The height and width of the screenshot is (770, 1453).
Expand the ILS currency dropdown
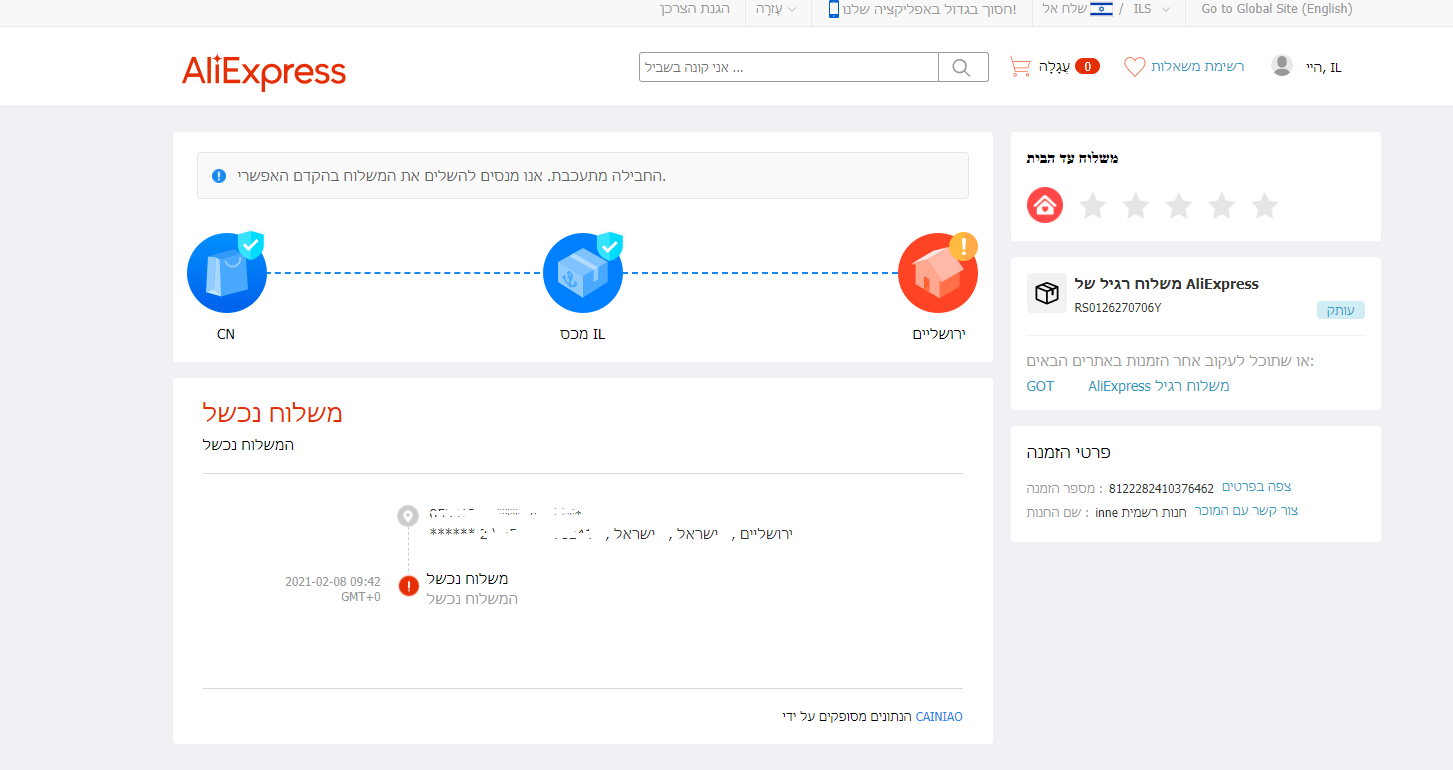tap(1151, 9)
